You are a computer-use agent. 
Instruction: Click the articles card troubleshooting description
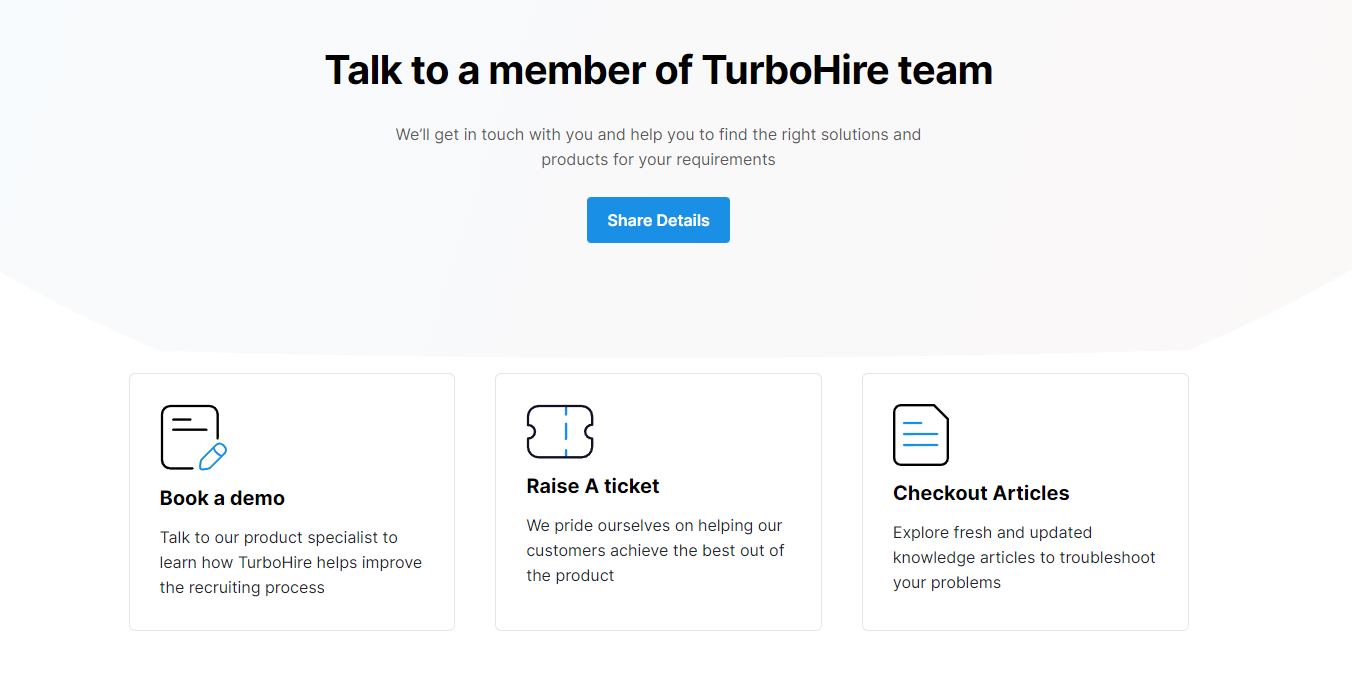(1023, 557)
